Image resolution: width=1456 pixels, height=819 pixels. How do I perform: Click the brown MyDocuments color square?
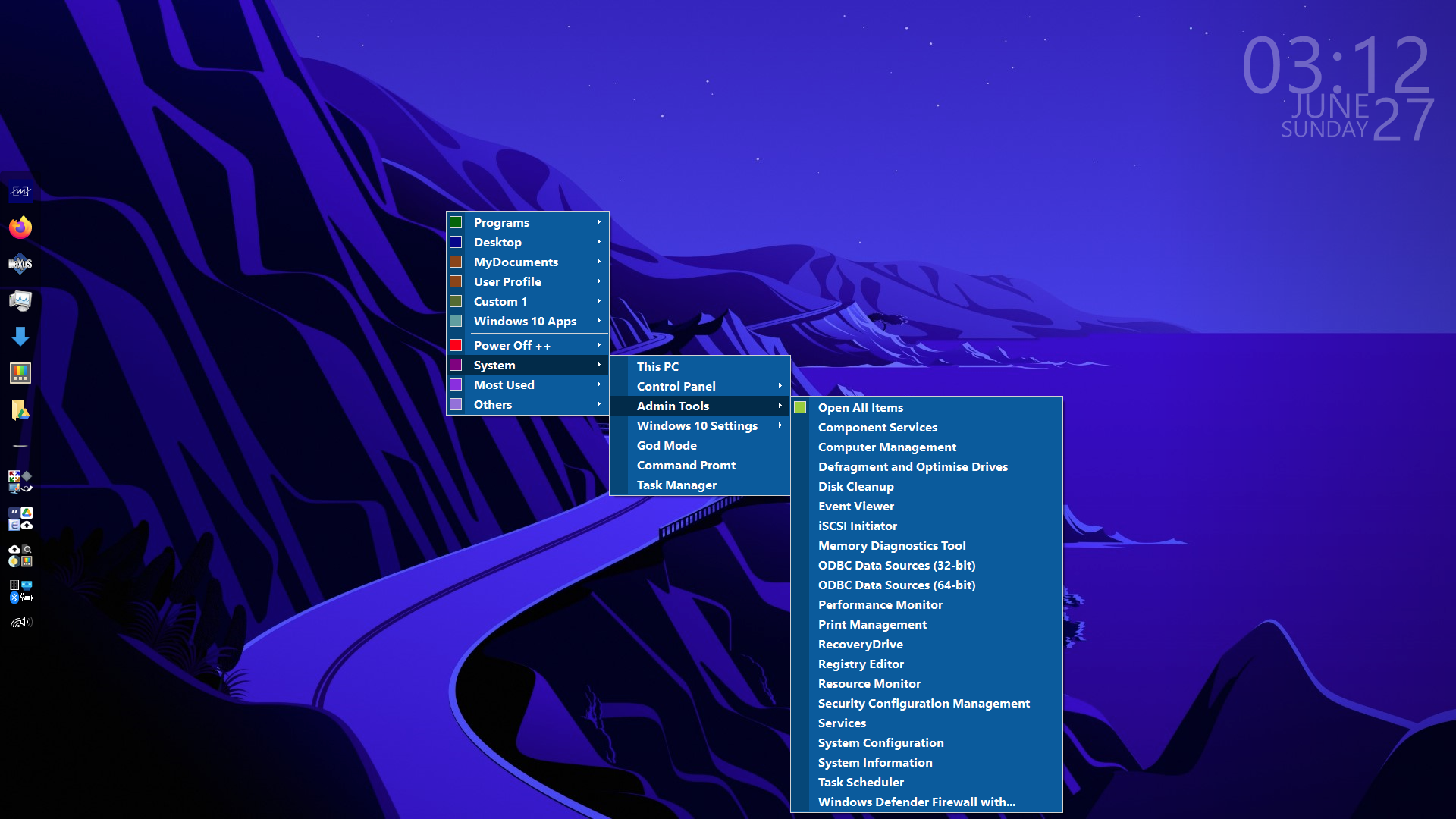[x=456, y=262]
